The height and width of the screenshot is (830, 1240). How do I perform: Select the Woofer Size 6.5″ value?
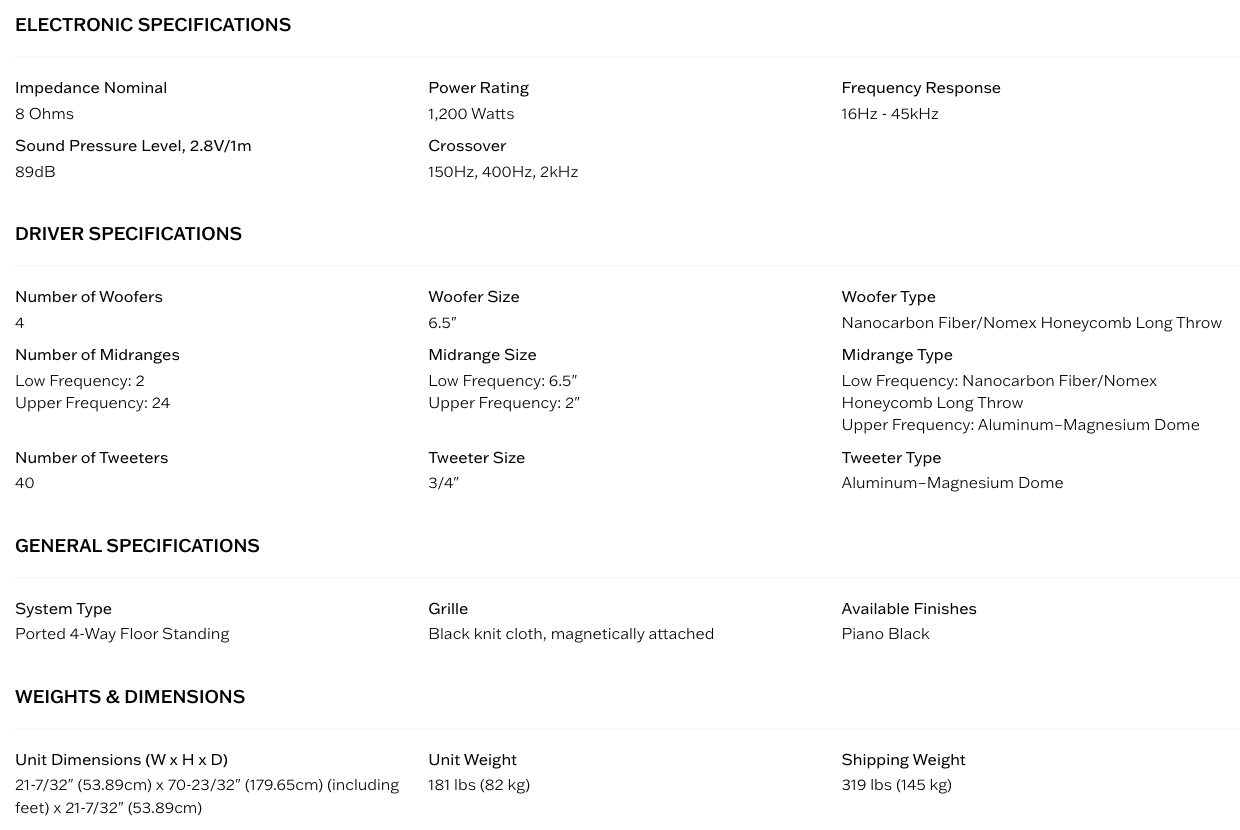pos(442,322)
